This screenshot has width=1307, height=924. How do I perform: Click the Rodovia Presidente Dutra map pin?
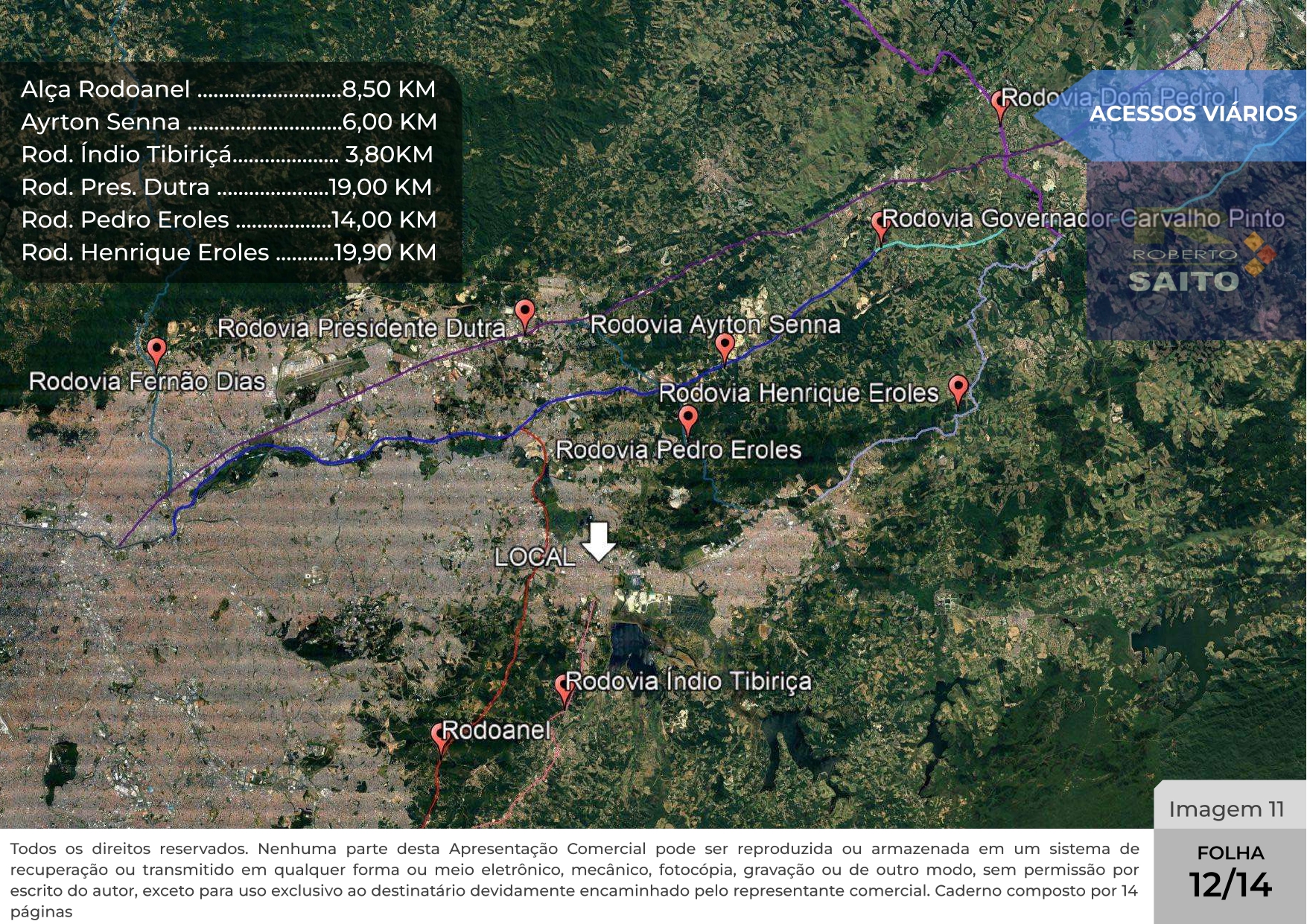525,315
